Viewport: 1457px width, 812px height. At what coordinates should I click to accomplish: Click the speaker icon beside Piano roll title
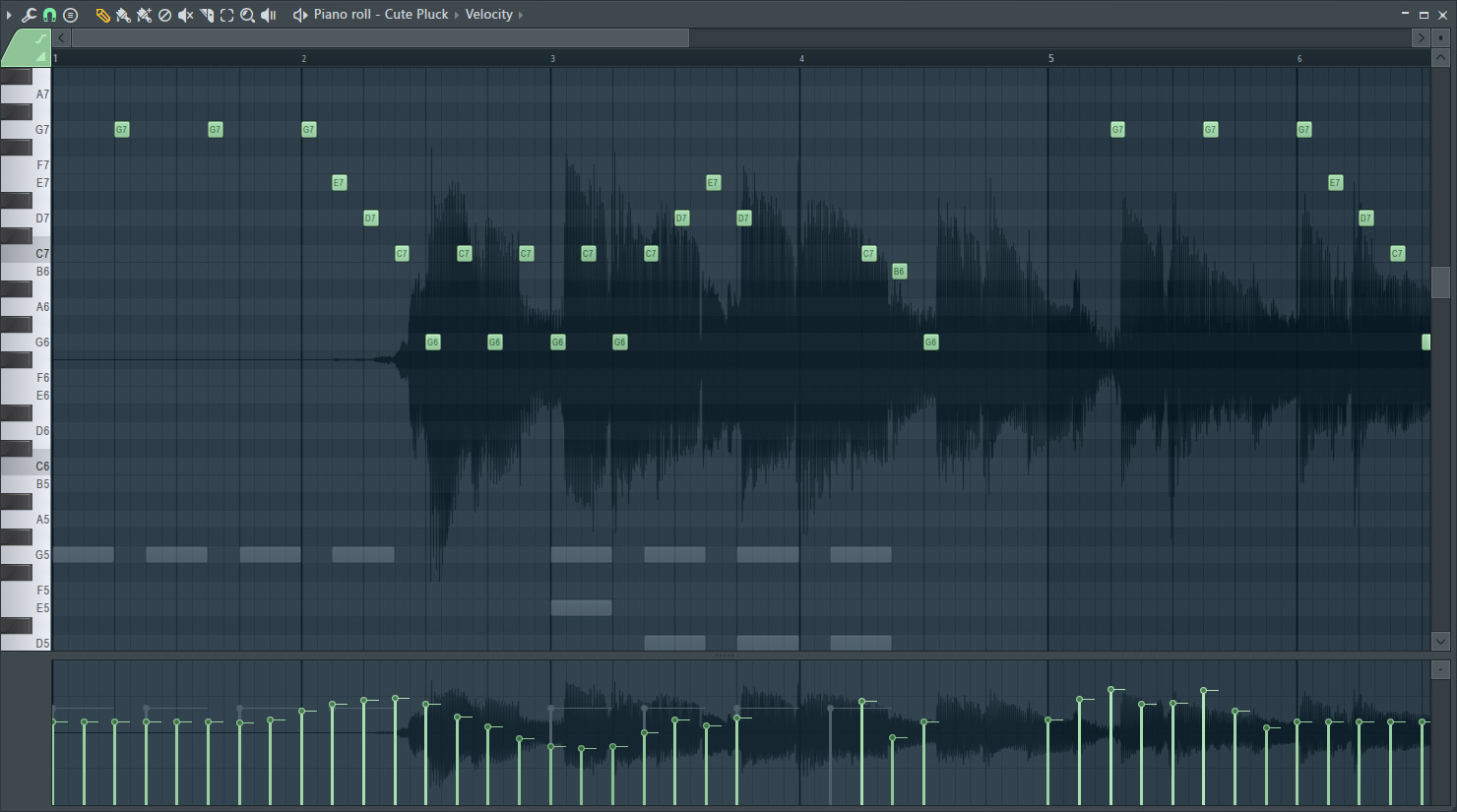300,15
